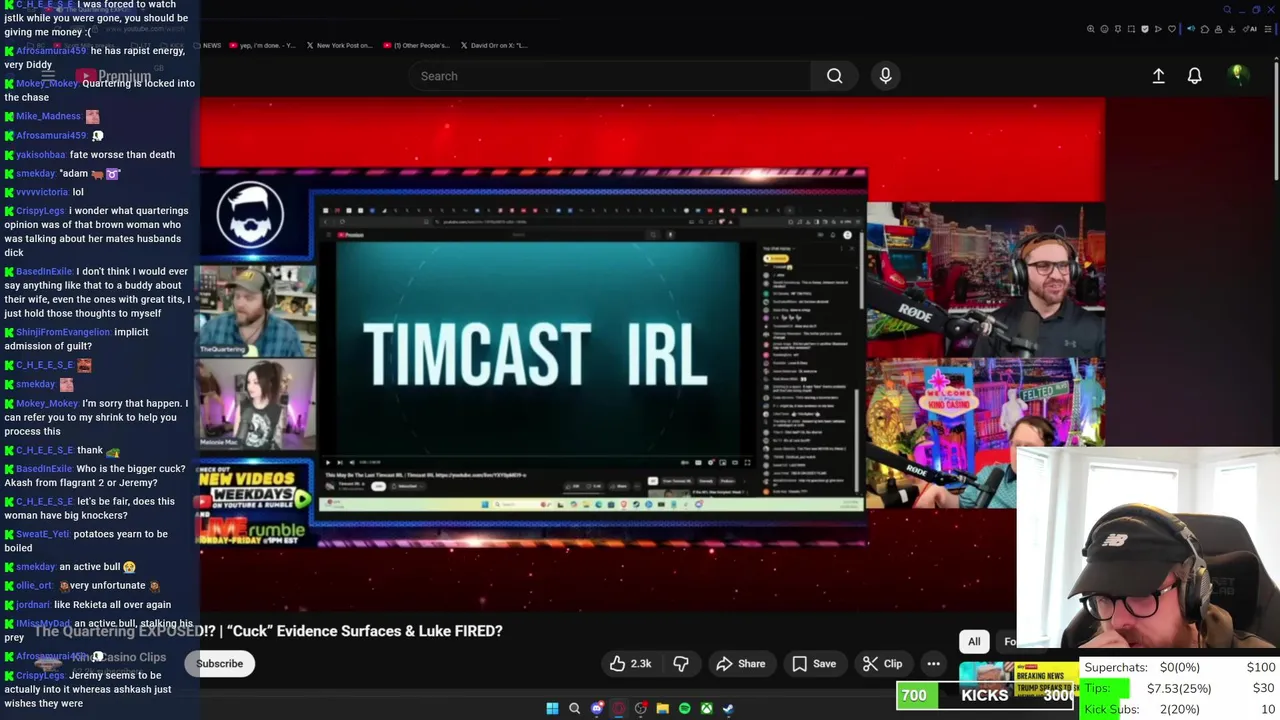
Task: Click username vvvvictoria in chat
Action: 42,192
